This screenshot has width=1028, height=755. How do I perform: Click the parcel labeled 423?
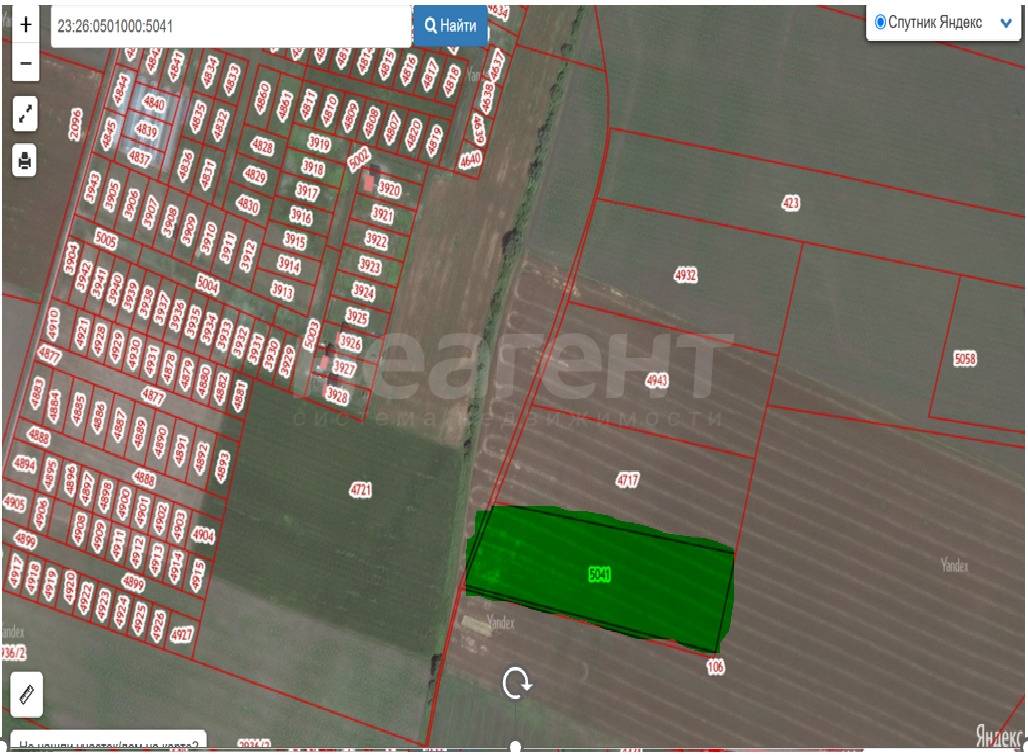pyautogui.click(x=790, y=204)
